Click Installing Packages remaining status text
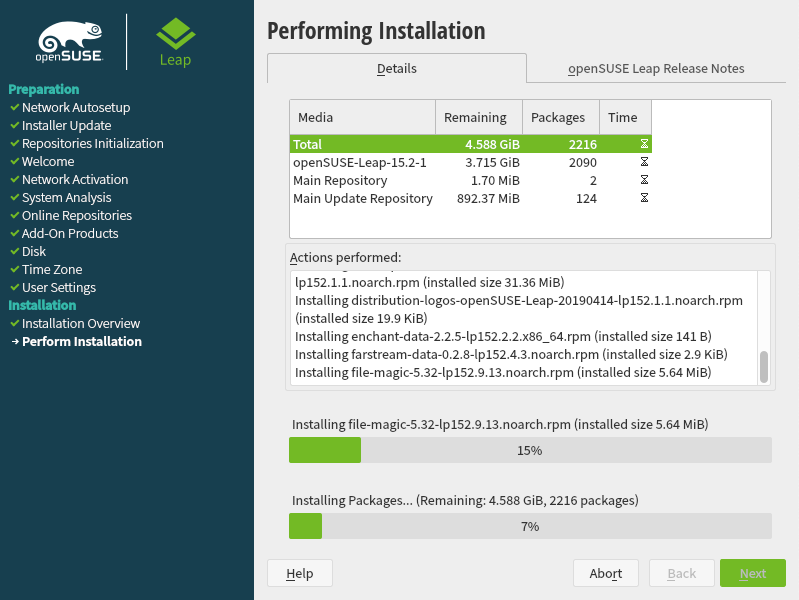Viewport: 799px width, 600px height. 465,500
